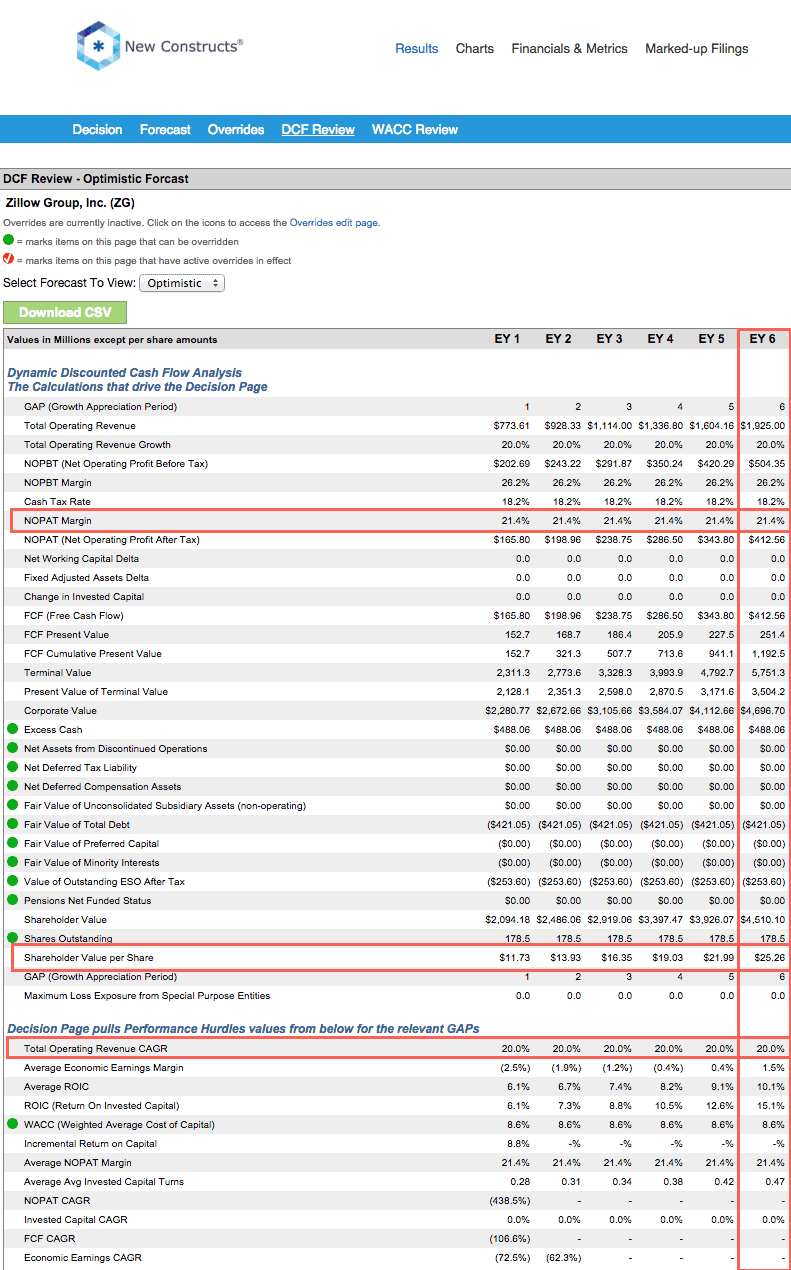Click override dot for Fair Value of Minority Interests

click(x=12, y=862)
